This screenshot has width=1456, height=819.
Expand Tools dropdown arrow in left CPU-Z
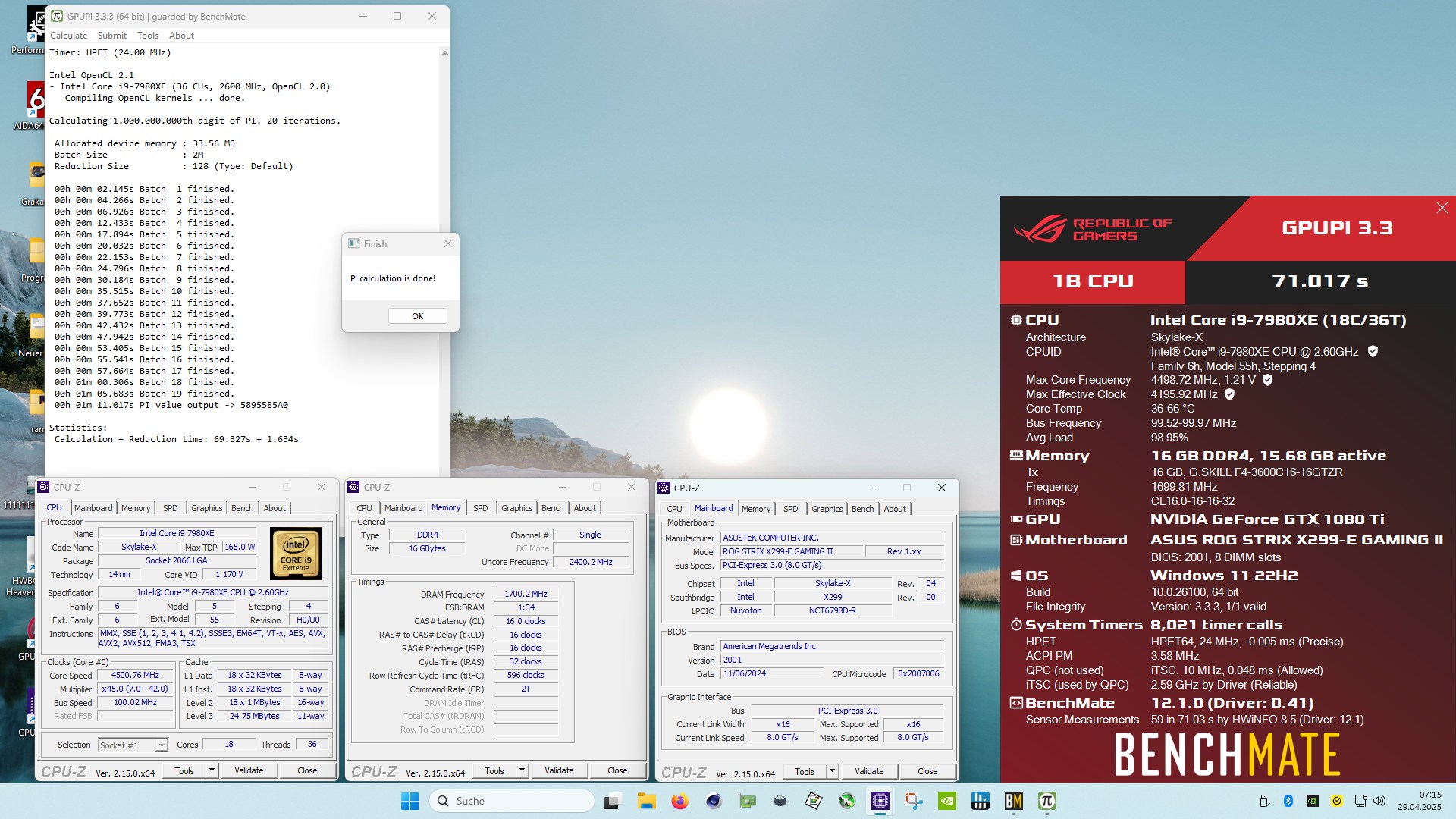pyautogui.click(x=212, y=770)
